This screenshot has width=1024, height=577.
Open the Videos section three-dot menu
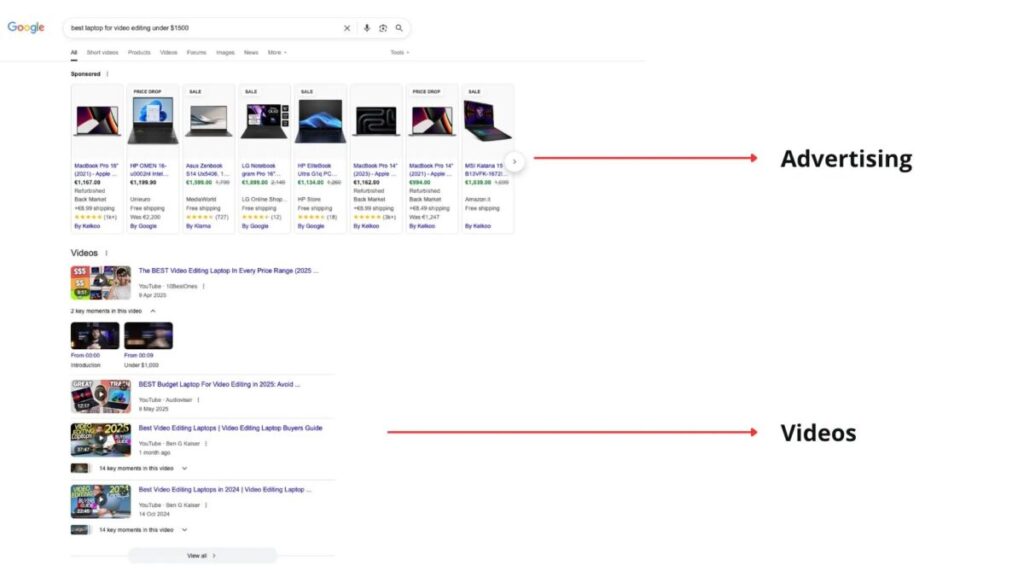(107, 253)
